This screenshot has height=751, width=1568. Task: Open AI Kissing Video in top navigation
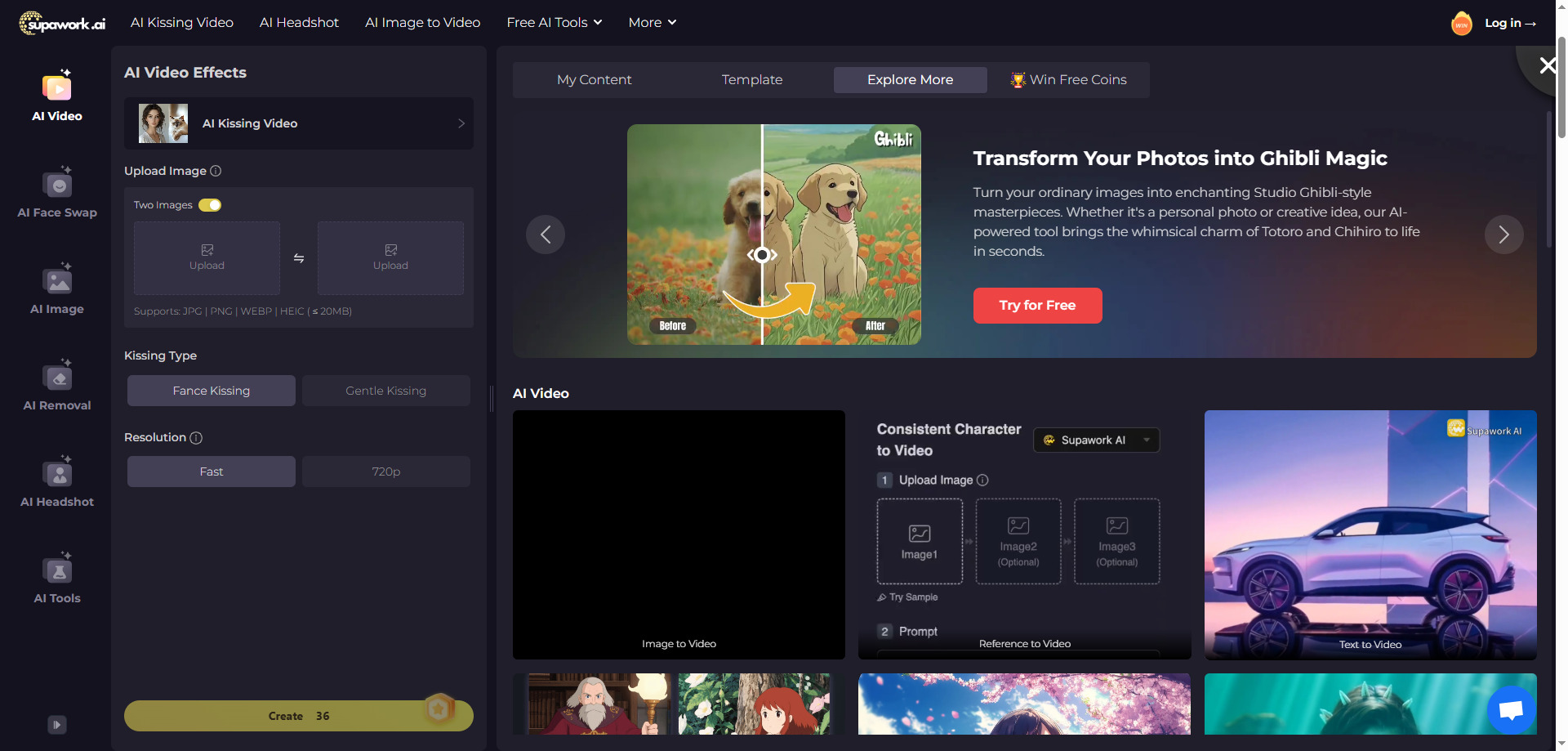point(182,23)
